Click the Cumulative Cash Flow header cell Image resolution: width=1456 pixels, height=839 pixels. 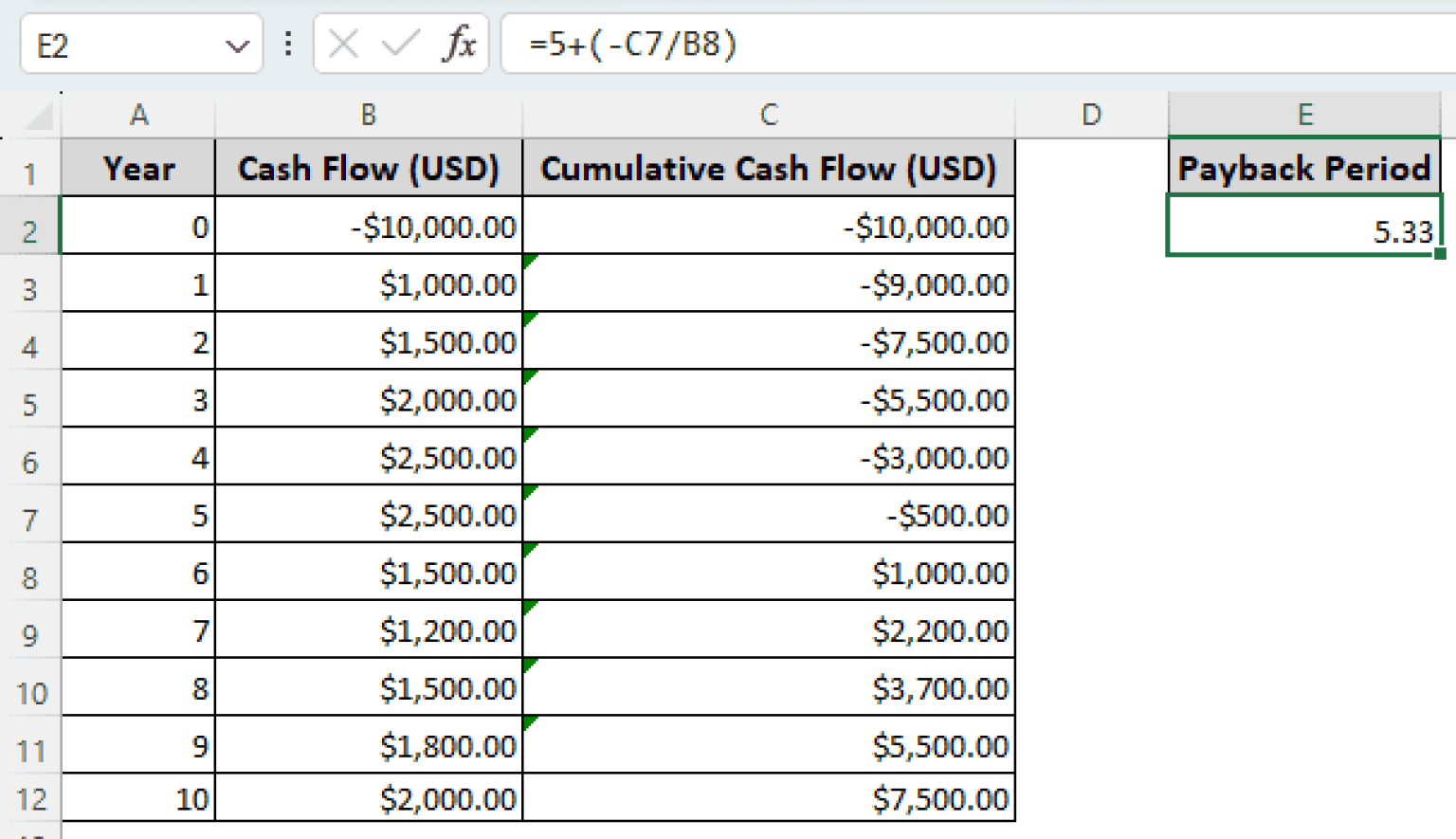pos(768,168)
